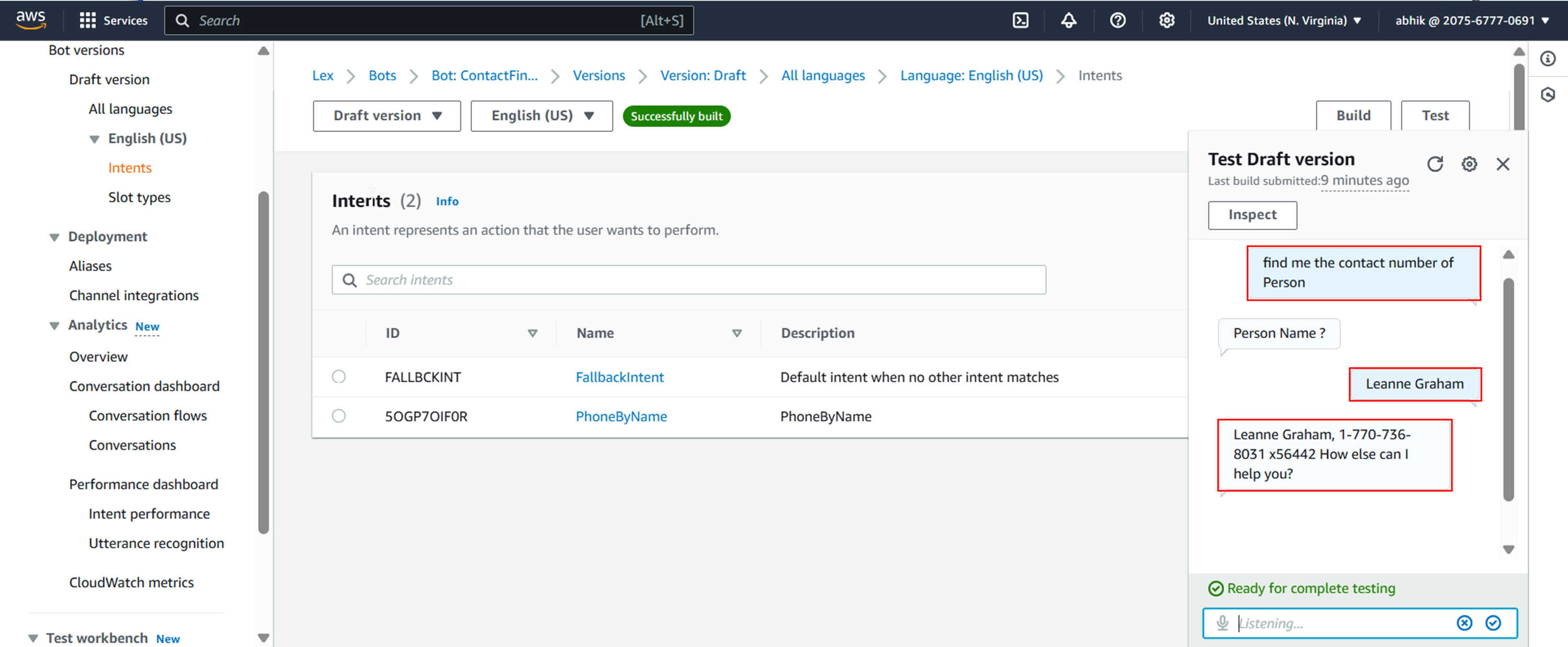
Task: Go to Version: Draft breadcrumb
Action: pos(703,75)
